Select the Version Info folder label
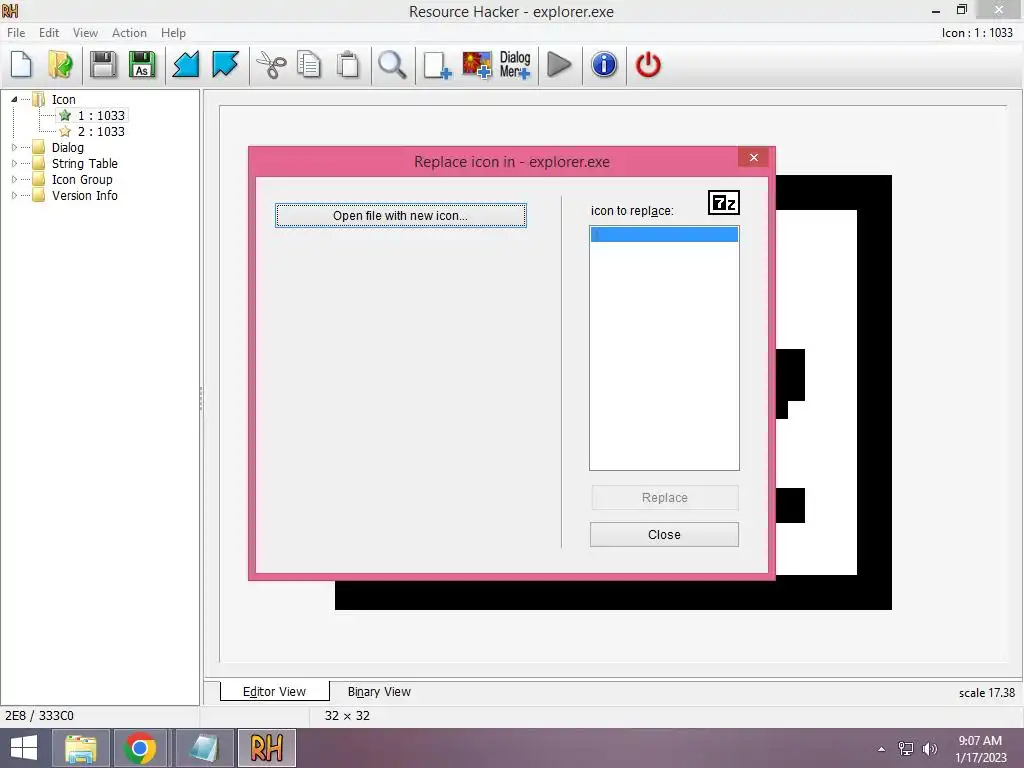 (85, 195)
